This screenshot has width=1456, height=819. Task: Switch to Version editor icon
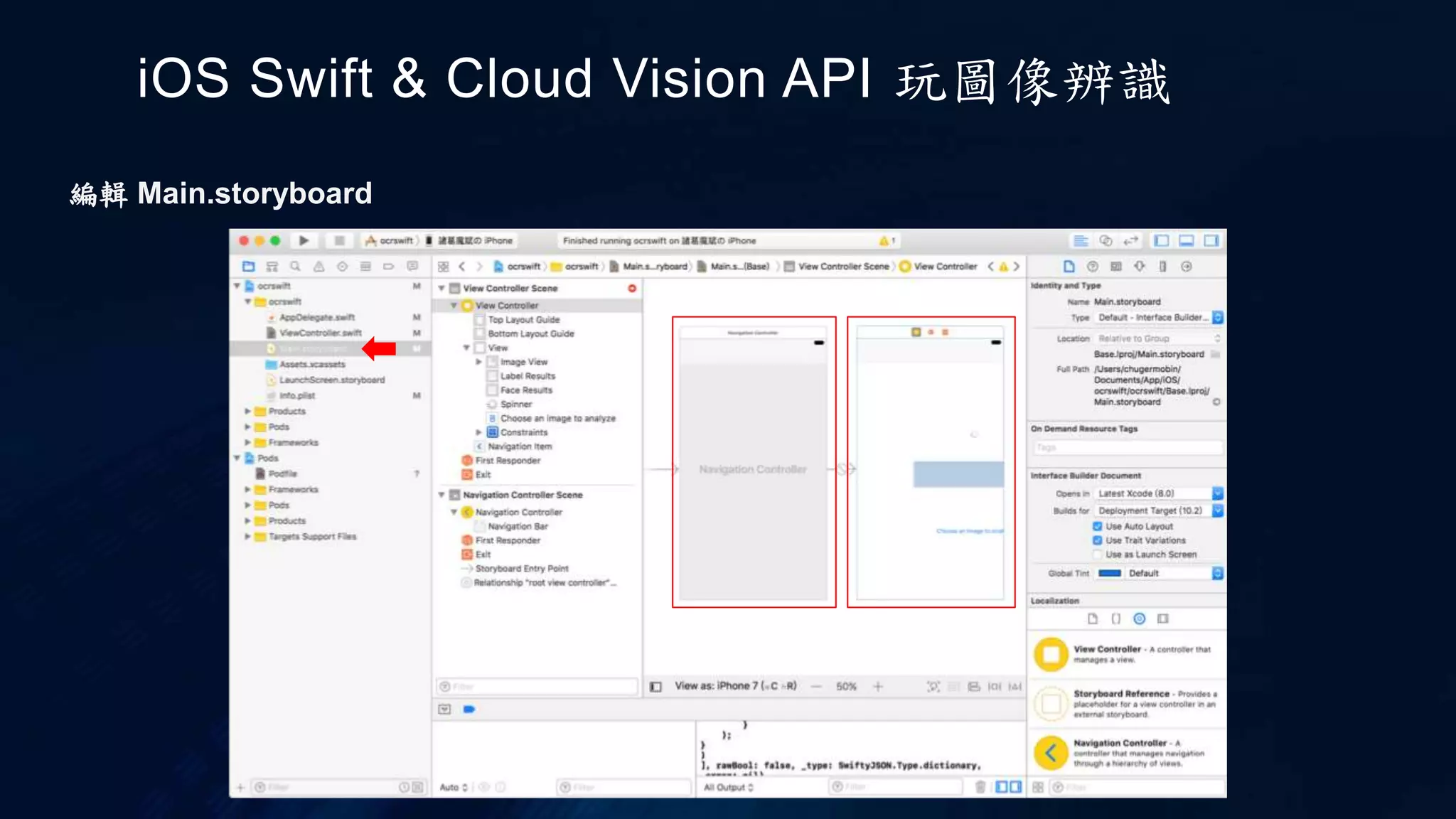click(x=1130, y=240)
